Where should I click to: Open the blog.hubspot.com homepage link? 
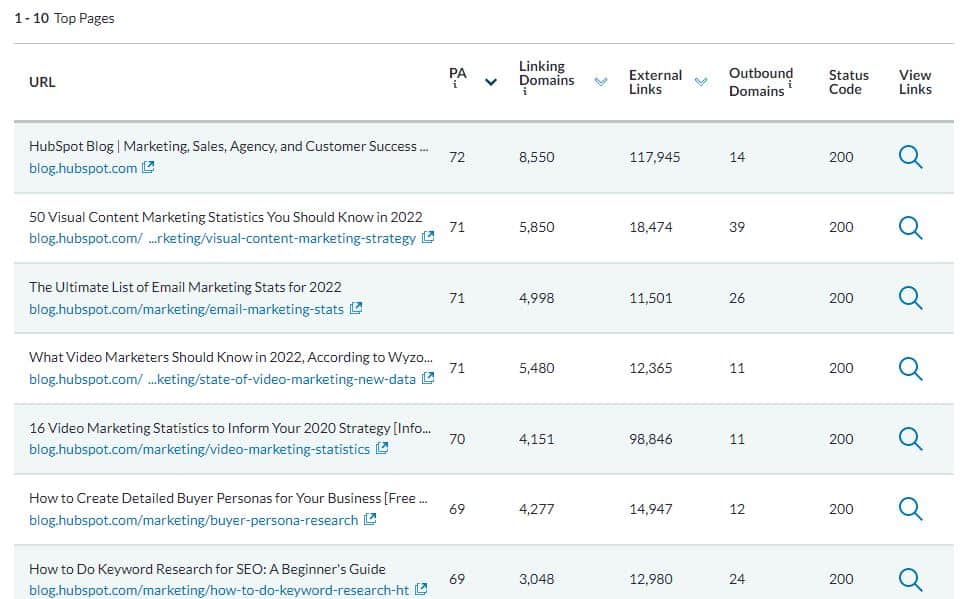coord(83,168)
